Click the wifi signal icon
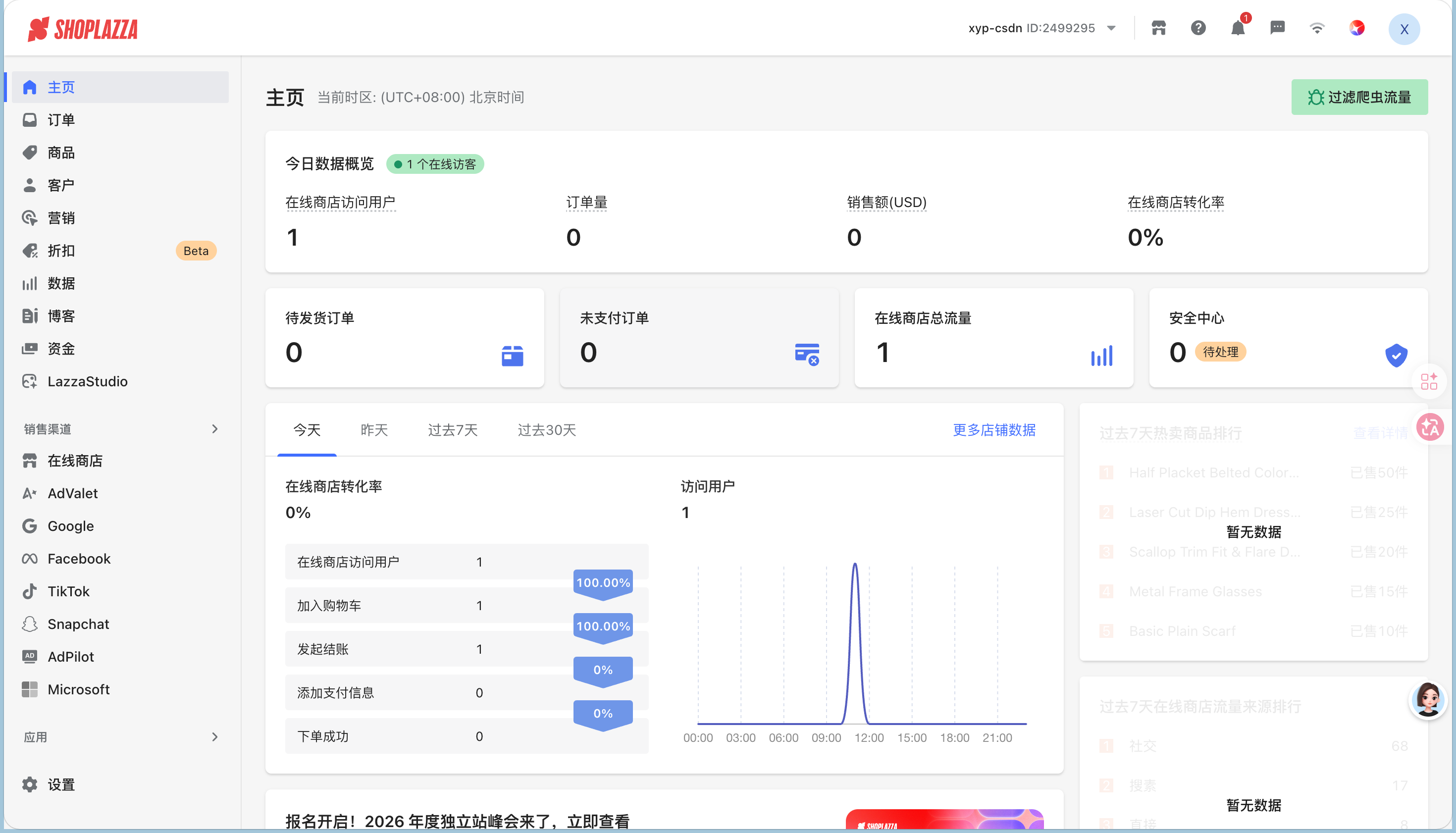This screenshot has width=1456, height=833. [x=1317, y=28]
